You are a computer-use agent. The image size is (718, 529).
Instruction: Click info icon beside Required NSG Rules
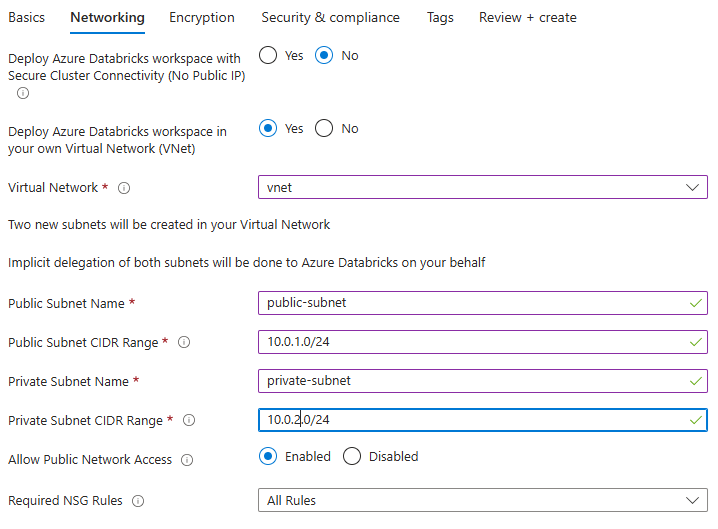tap(138, 501)
